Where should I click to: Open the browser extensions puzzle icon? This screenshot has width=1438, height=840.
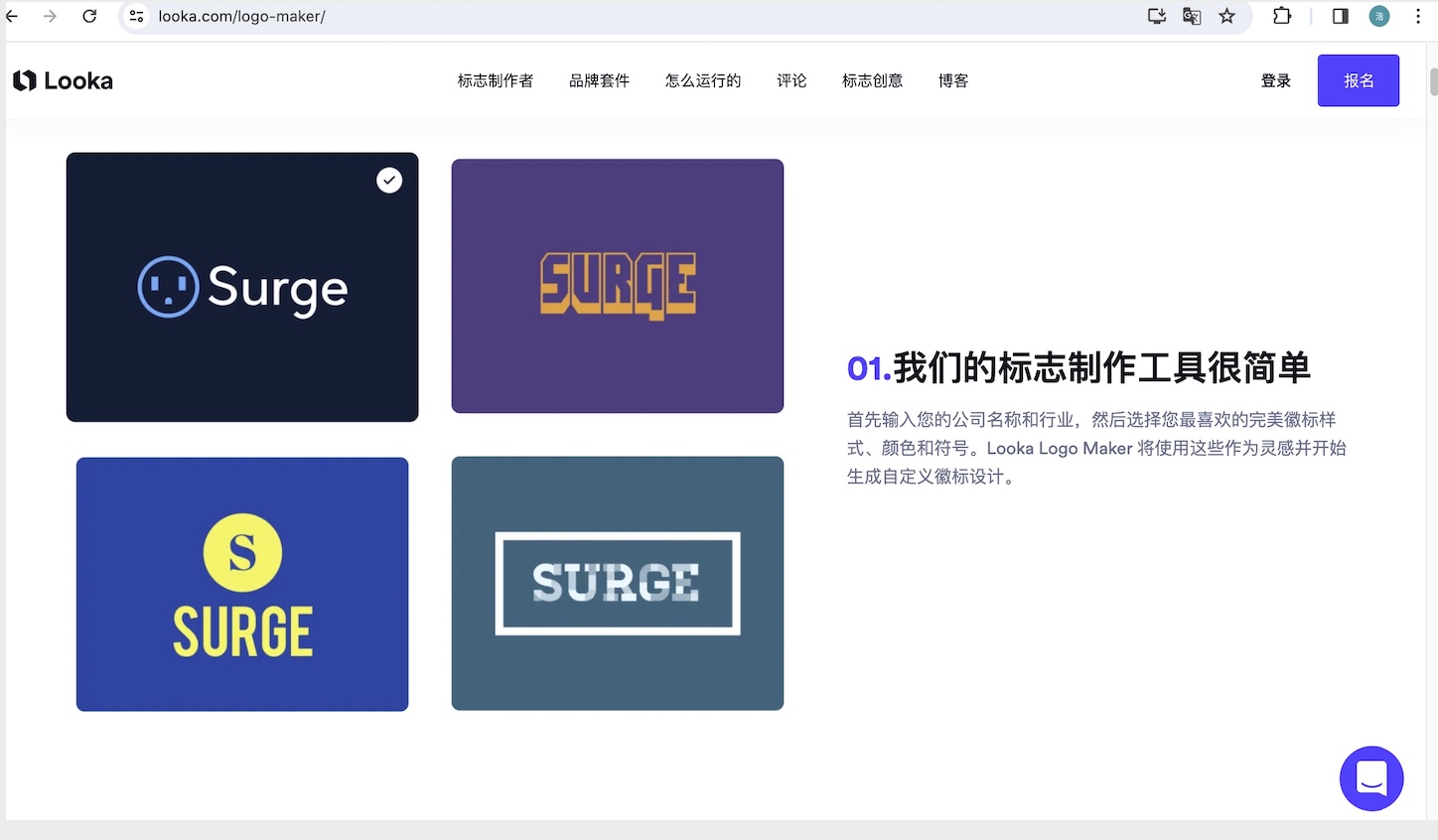pos(1282,16)
